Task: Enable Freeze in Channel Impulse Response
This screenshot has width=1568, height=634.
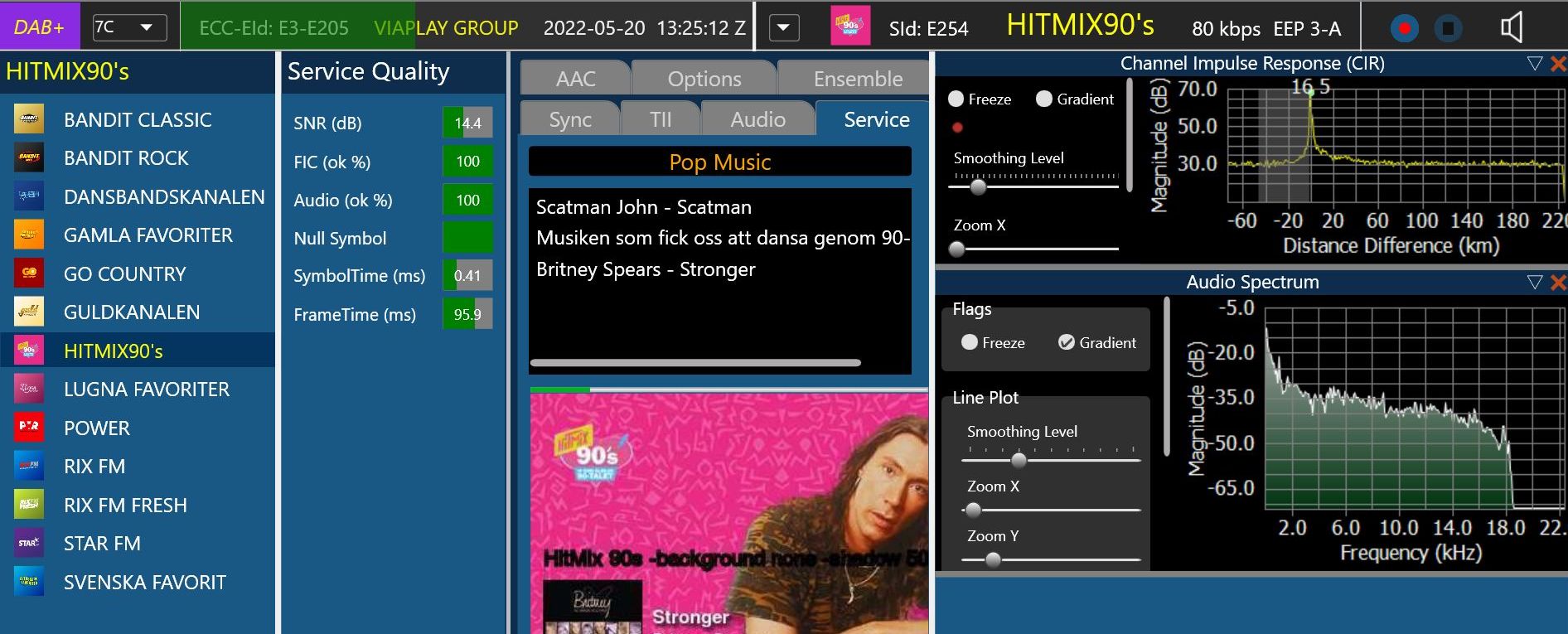Action: pos(956,99)
